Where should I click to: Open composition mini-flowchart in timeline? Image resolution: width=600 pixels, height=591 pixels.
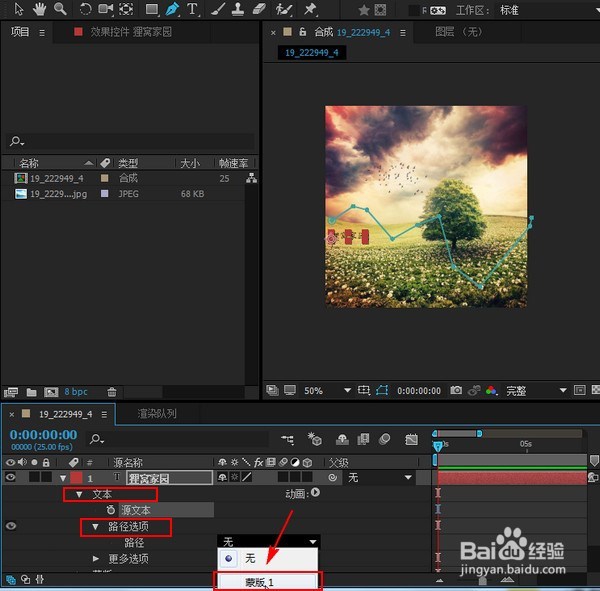(287, 439)
